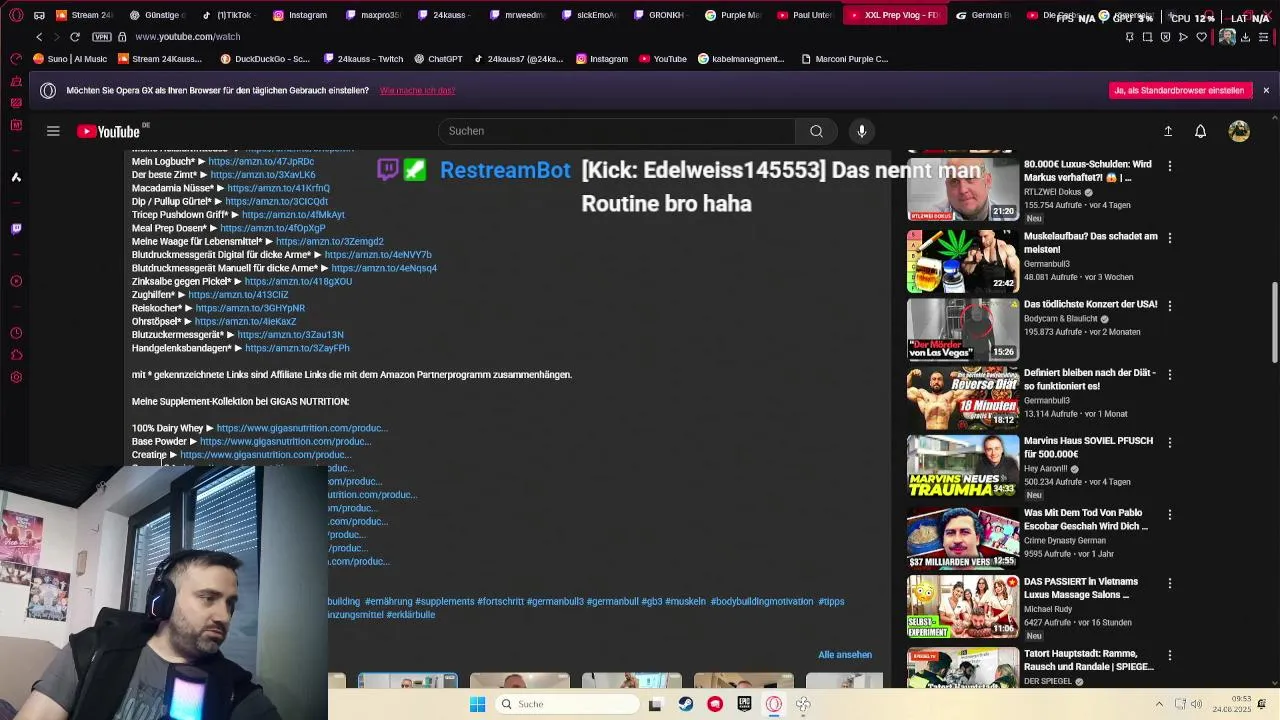This screenshot has height=720, width=1280.
Task: Click the YouTube search magnifier button
Action: point(816,131)
